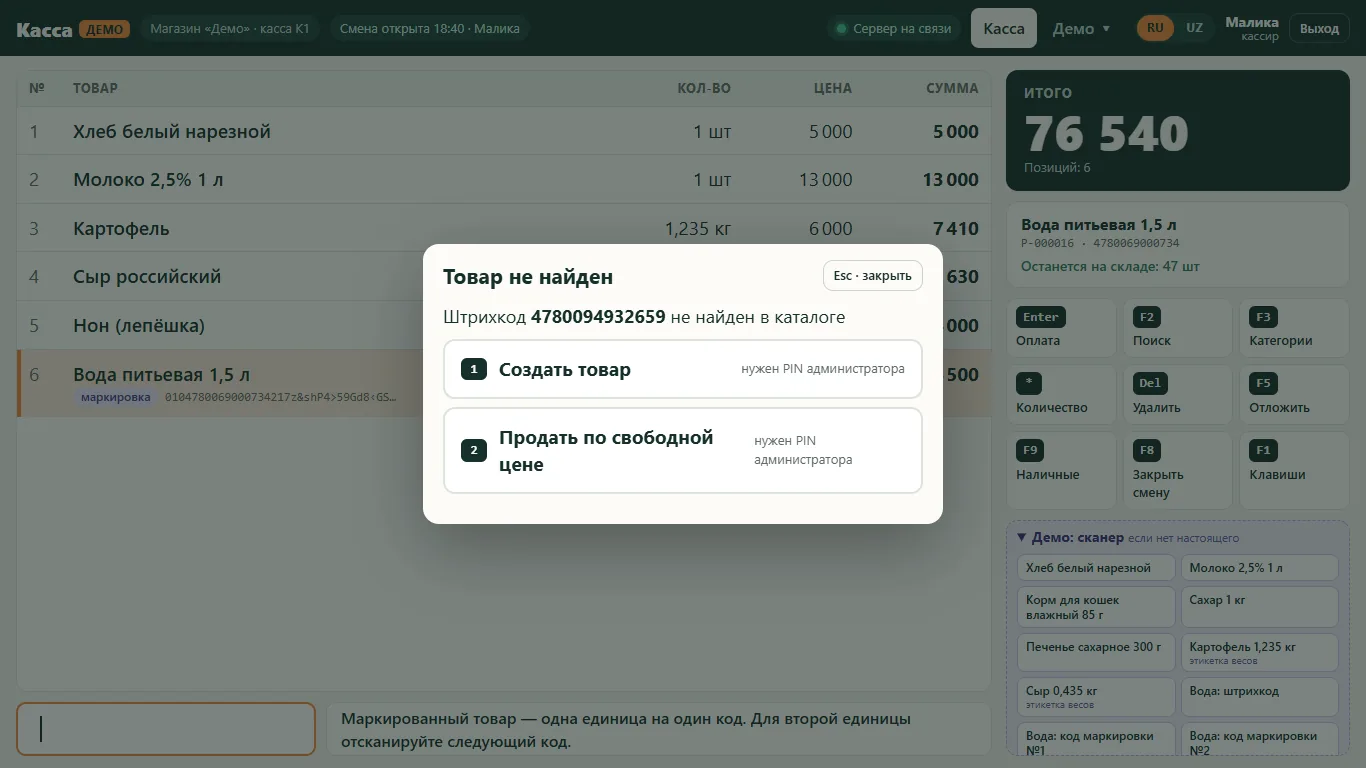Select receipt row Молоко 2,5% 1 л
The width and height of the screenshot is (1366, 768).
click(x=504, y=180)
